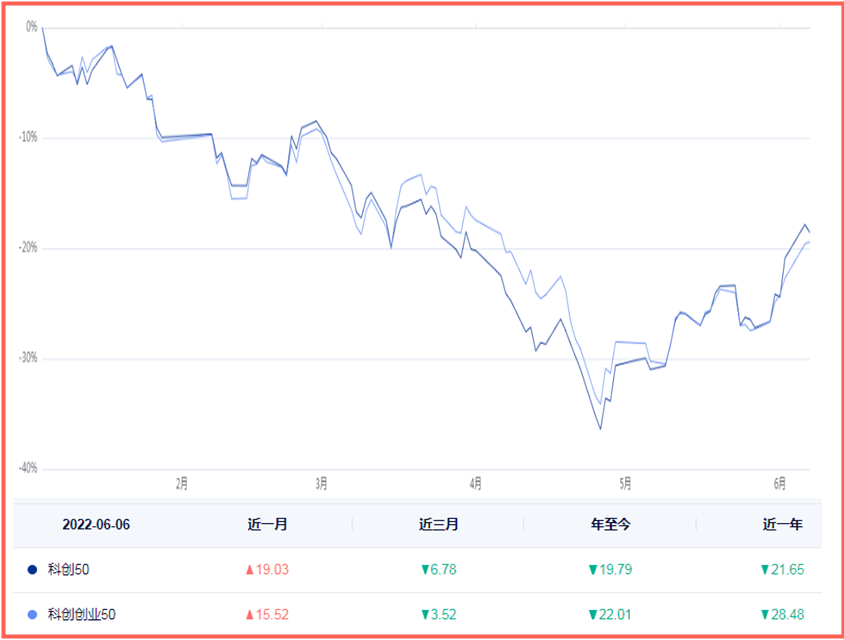Select the 近一月 column header

[x=267, y=524]
